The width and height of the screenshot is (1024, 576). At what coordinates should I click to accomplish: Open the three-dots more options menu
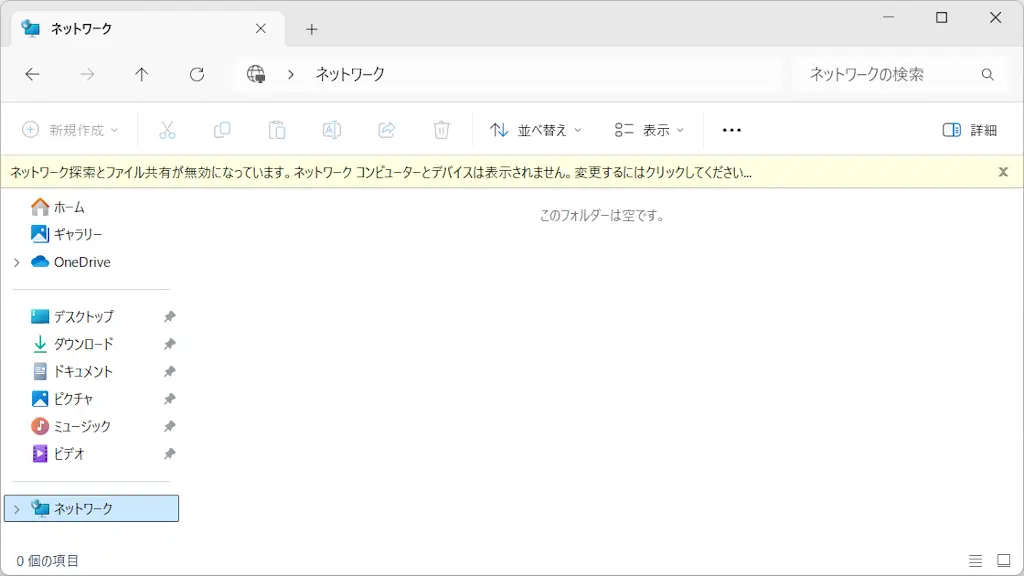pyautogui.click(x=731, y=130)
